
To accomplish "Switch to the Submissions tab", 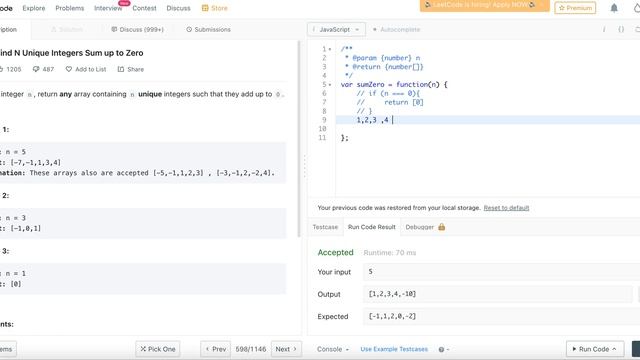I will coord(209,29).
